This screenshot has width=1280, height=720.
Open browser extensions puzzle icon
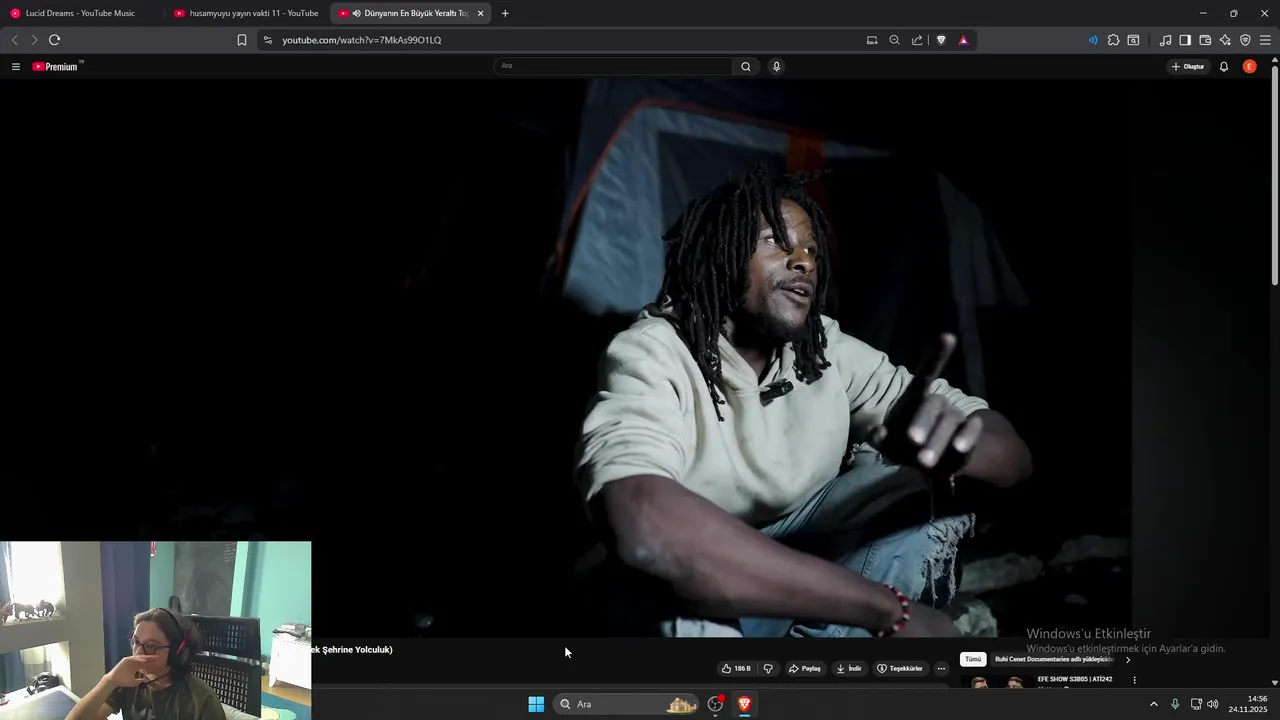(1113, 40)
